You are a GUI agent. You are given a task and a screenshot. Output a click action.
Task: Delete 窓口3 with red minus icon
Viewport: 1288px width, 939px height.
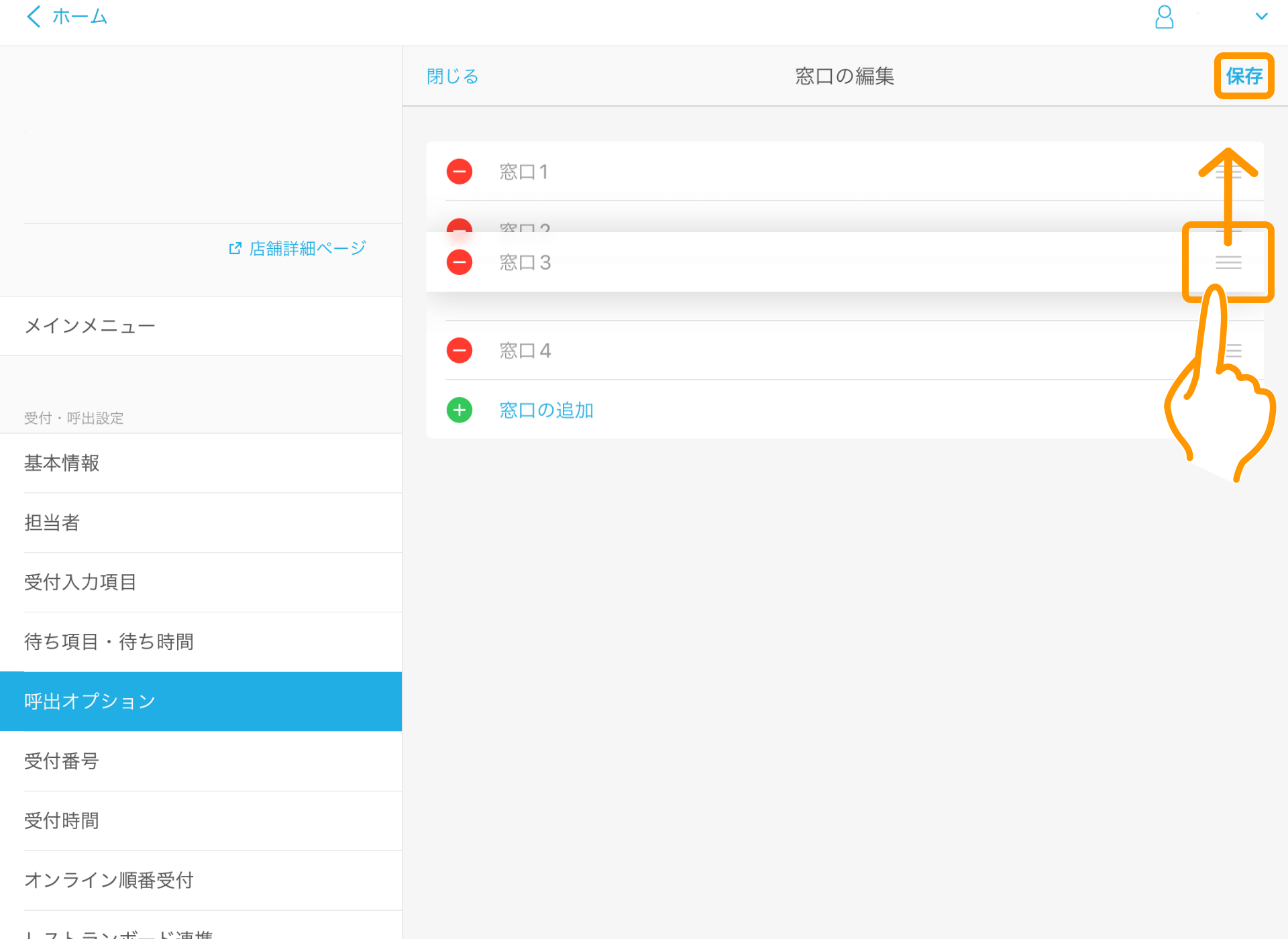click(x=460, y=262)
